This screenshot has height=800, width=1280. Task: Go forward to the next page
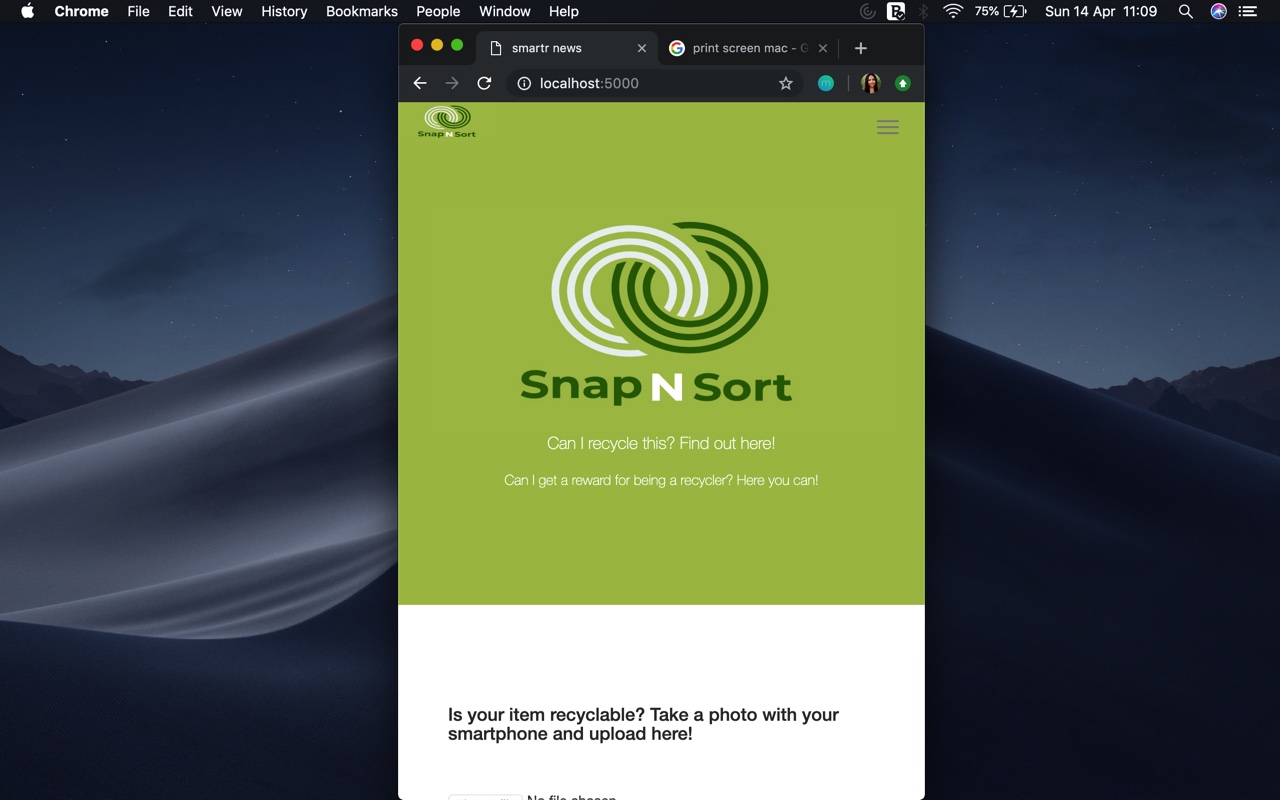(x=452, y=83)
